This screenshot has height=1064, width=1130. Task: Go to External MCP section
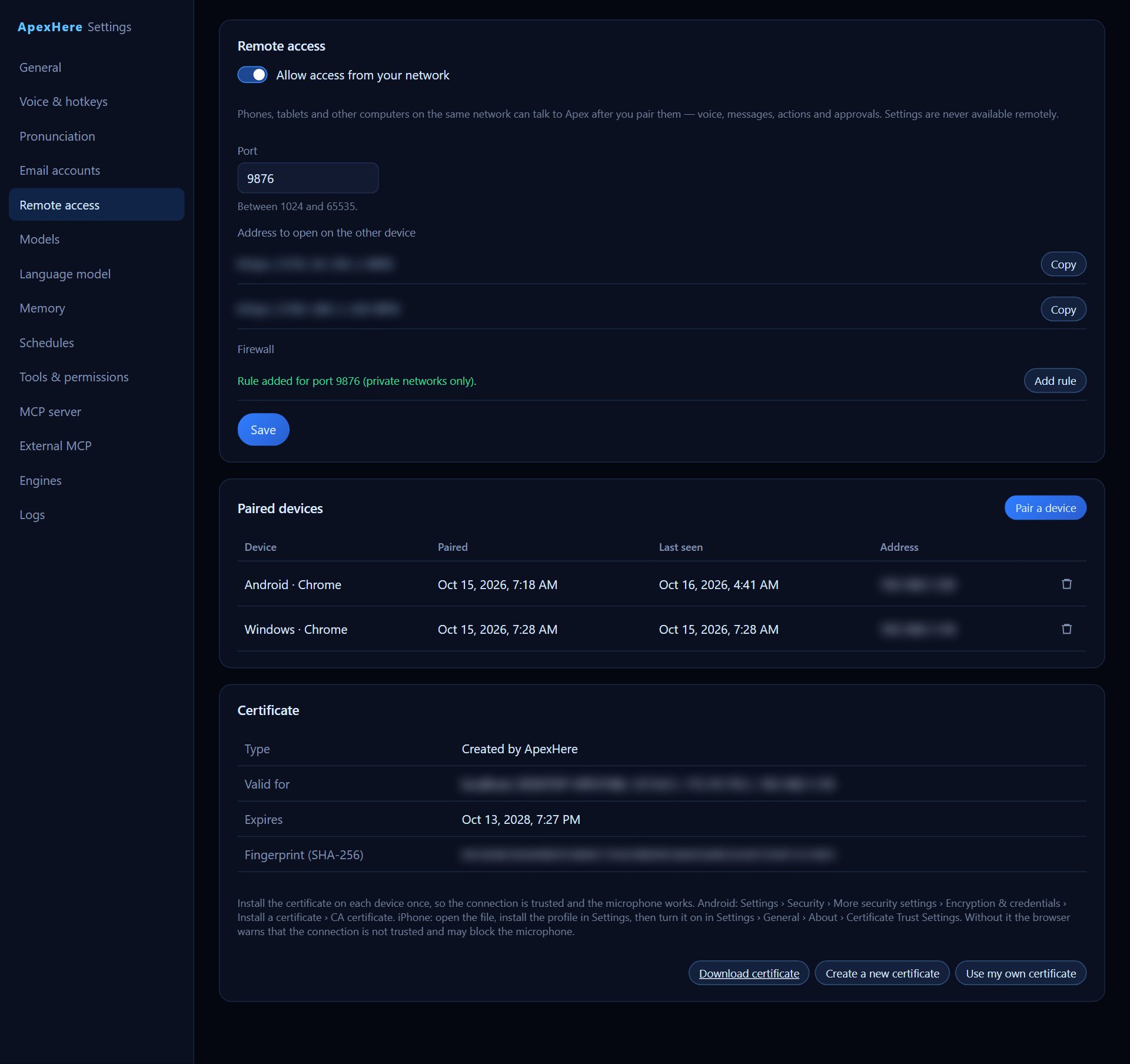pos(97,445)
